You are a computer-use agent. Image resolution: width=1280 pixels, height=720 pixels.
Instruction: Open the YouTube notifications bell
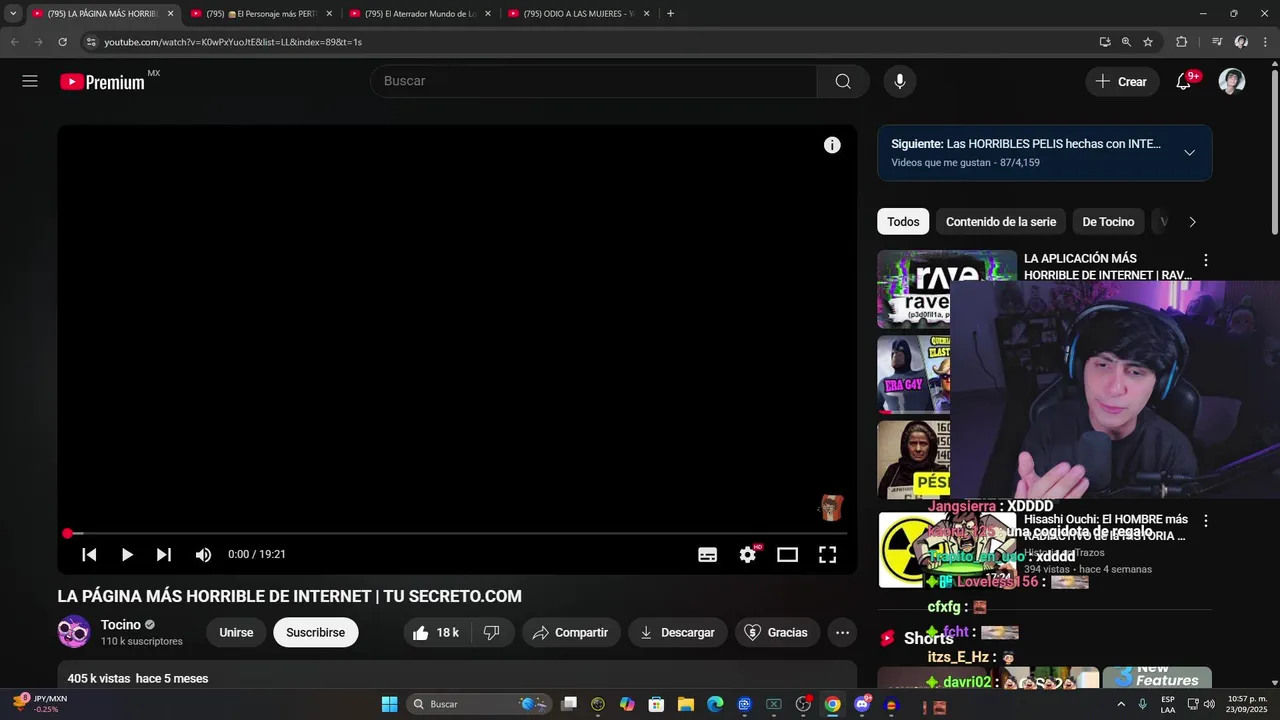(1184, 82)
